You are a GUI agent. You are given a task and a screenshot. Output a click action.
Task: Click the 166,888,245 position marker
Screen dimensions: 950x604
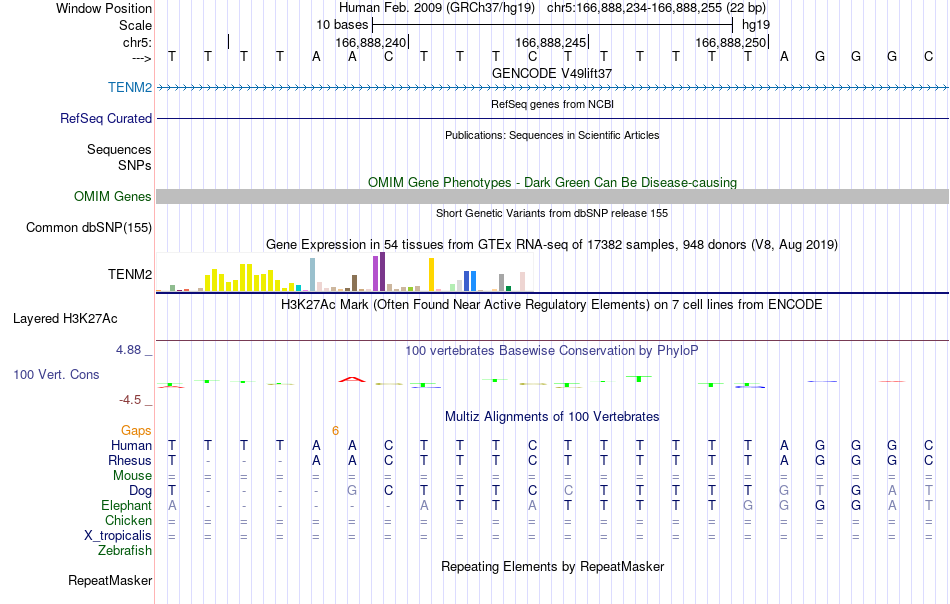click(x=551, y=42)
